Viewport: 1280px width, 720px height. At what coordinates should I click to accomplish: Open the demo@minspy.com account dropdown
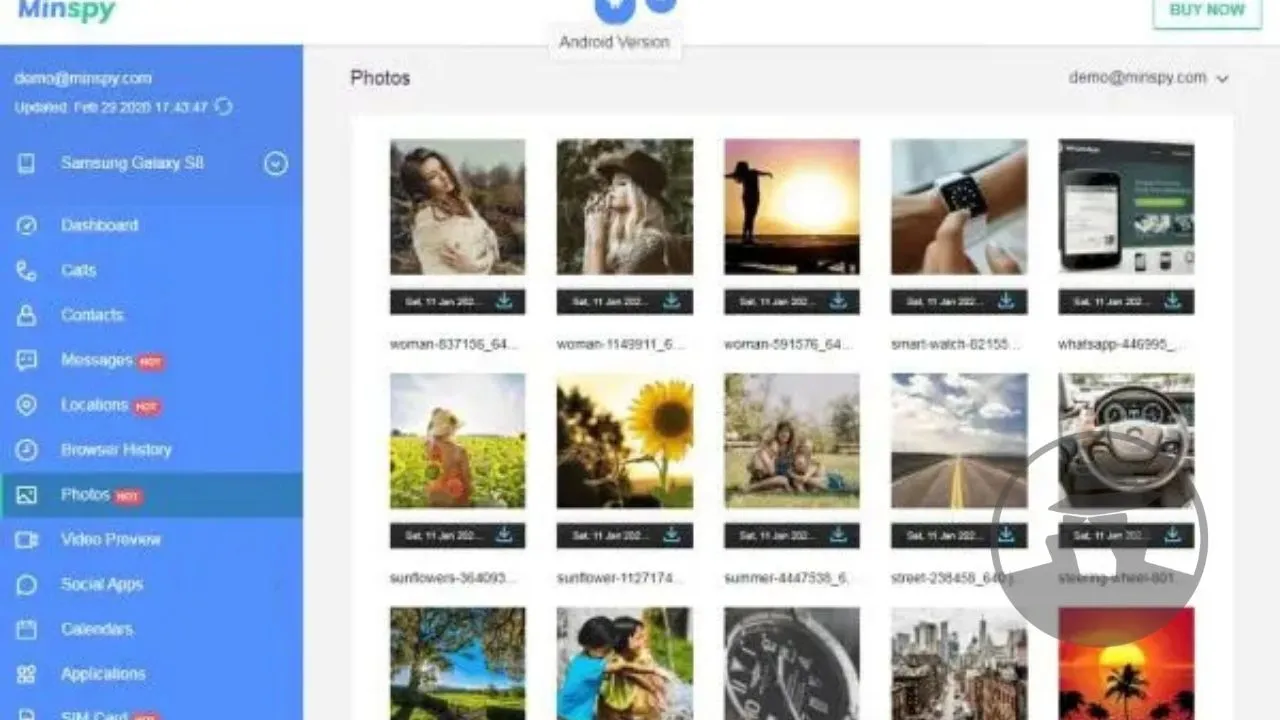[x=1148, y=78]
